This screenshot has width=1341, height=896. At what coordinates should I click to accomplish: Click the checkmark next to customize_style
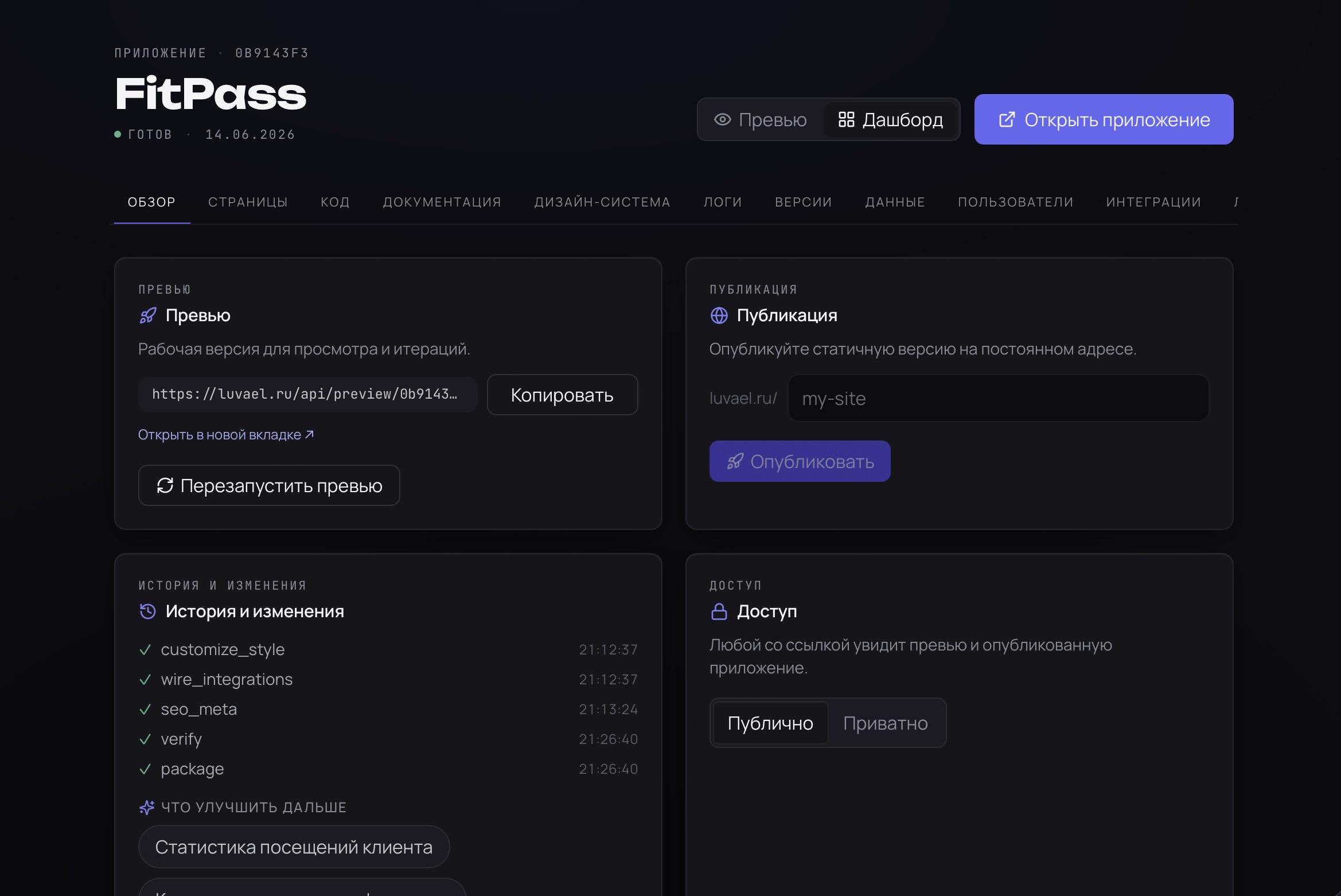145,649
